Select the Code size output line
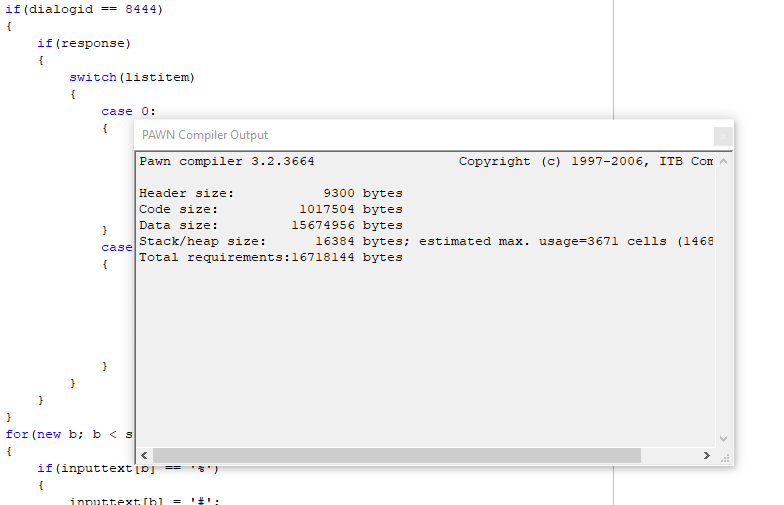This screenshot has width=784, height=505. 271,209
